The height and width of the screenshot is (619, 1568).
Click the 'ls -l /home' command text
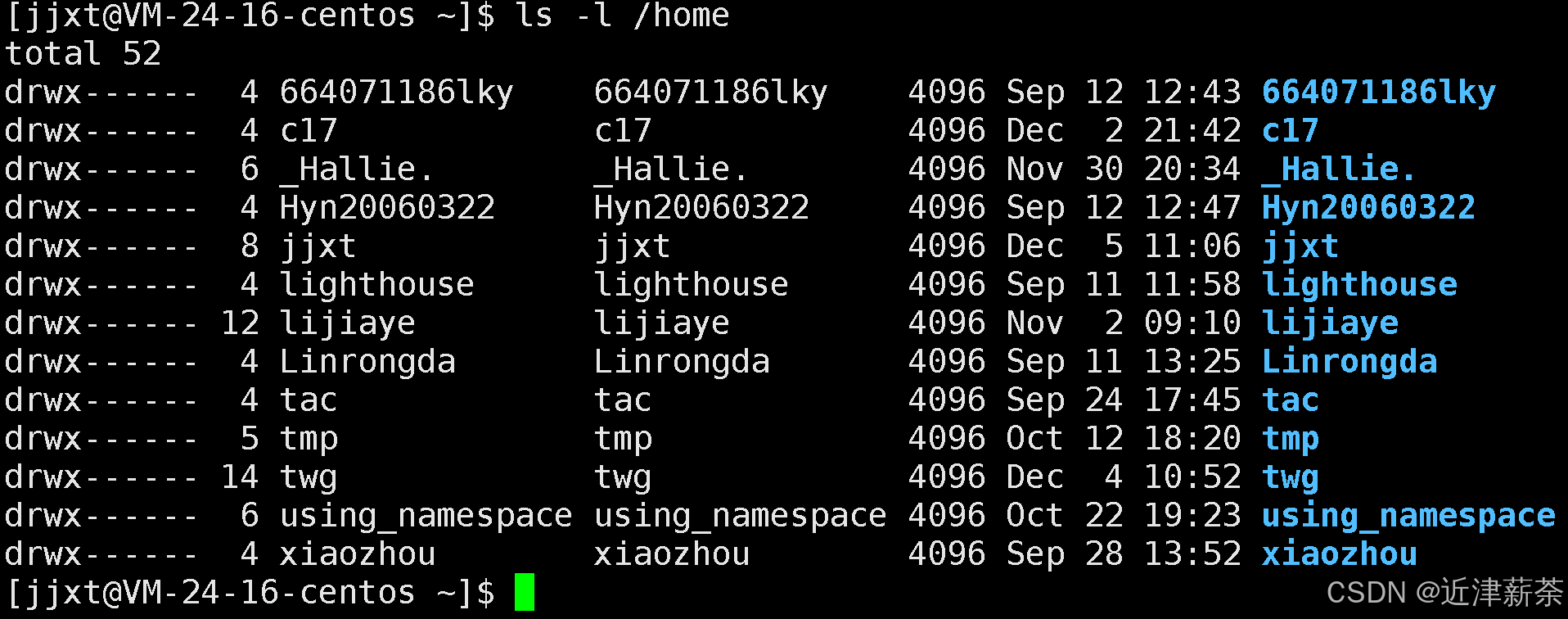point(622,16)
